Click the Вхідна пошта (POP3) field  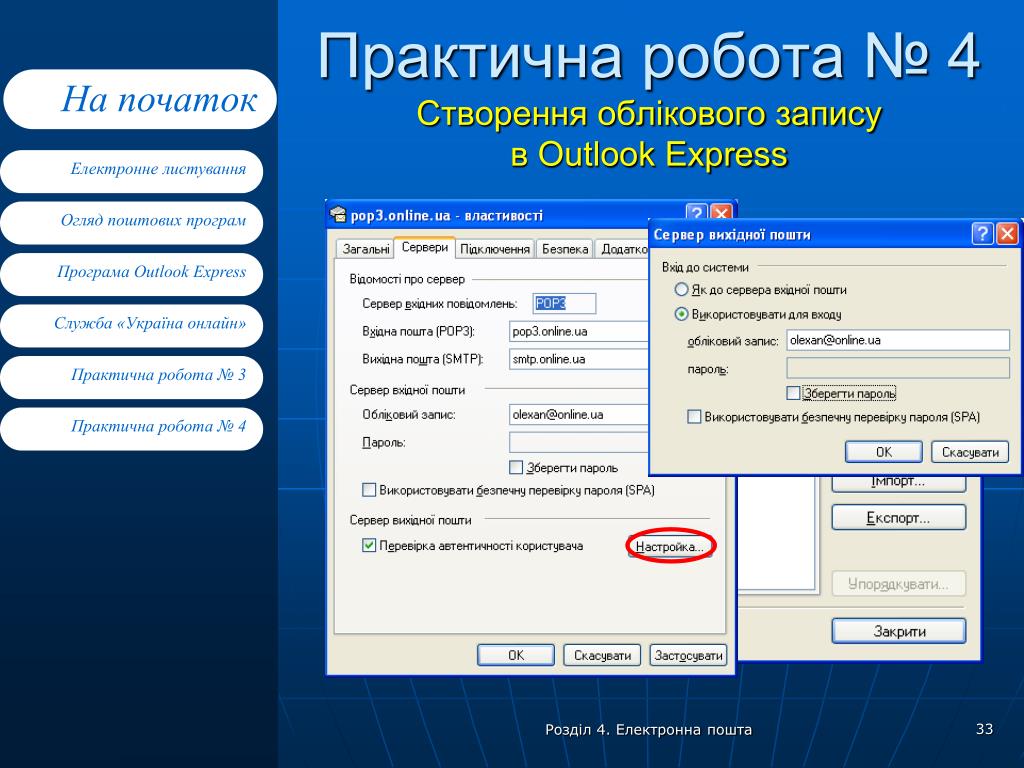tap(579, 331)
